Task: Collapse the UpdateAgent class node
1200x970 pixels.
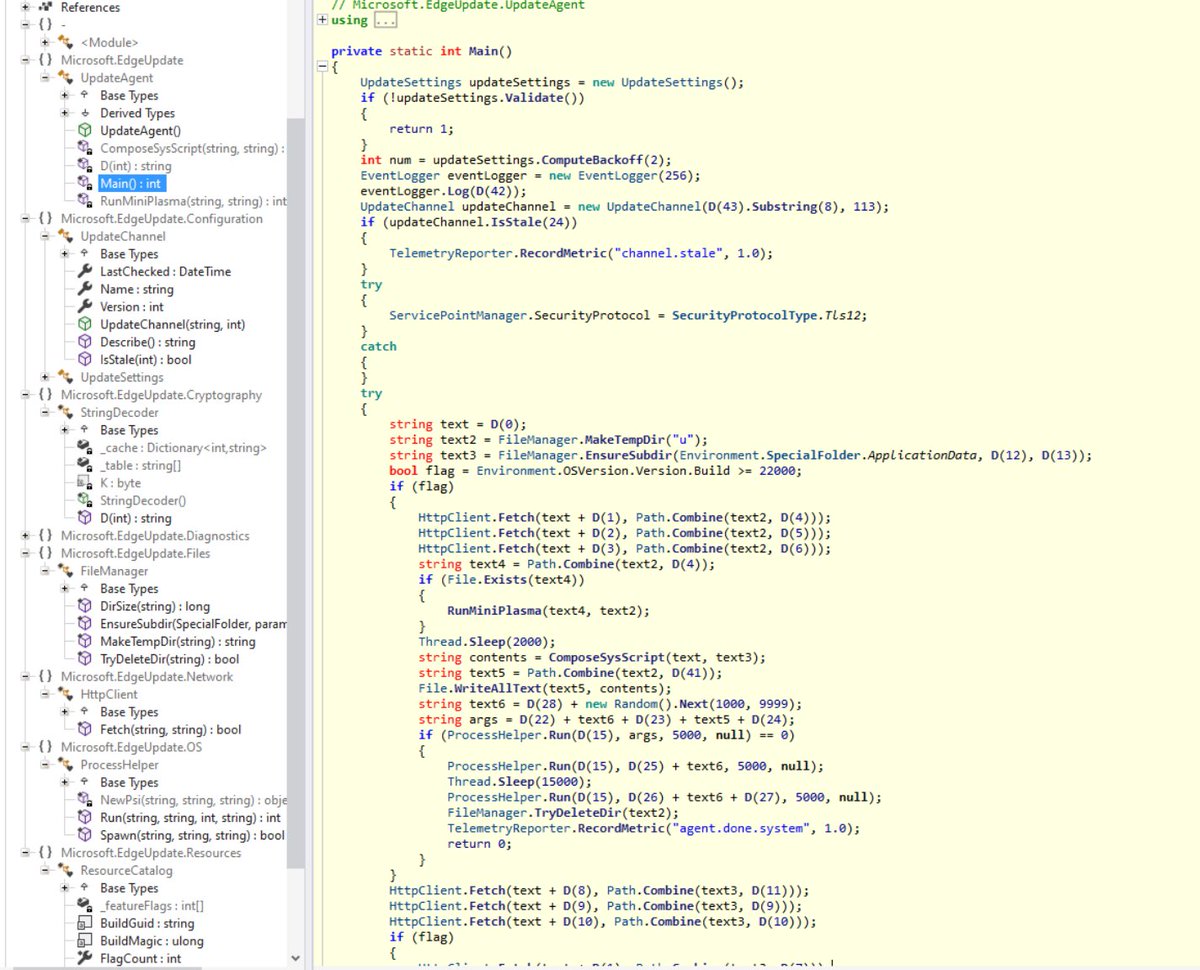Action: 45,78
